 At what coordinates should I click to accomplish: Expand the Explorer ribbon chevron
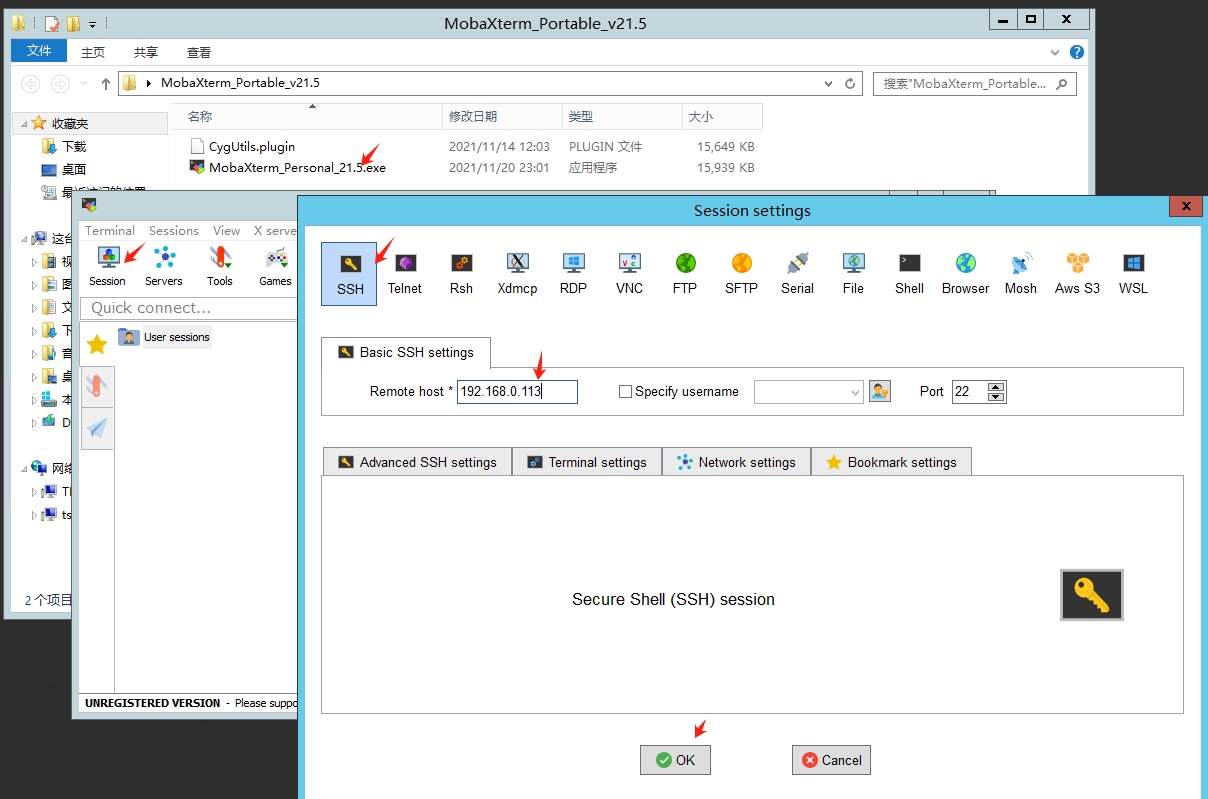(1056, 52)
